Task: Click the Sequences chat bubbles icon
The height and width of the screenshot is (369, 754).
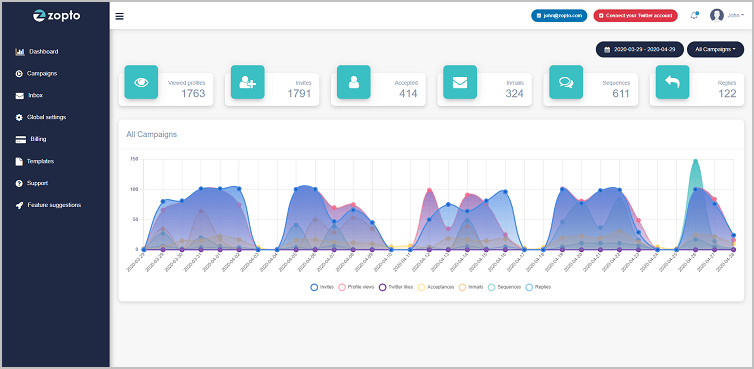Action: click(x=566, y=82)
